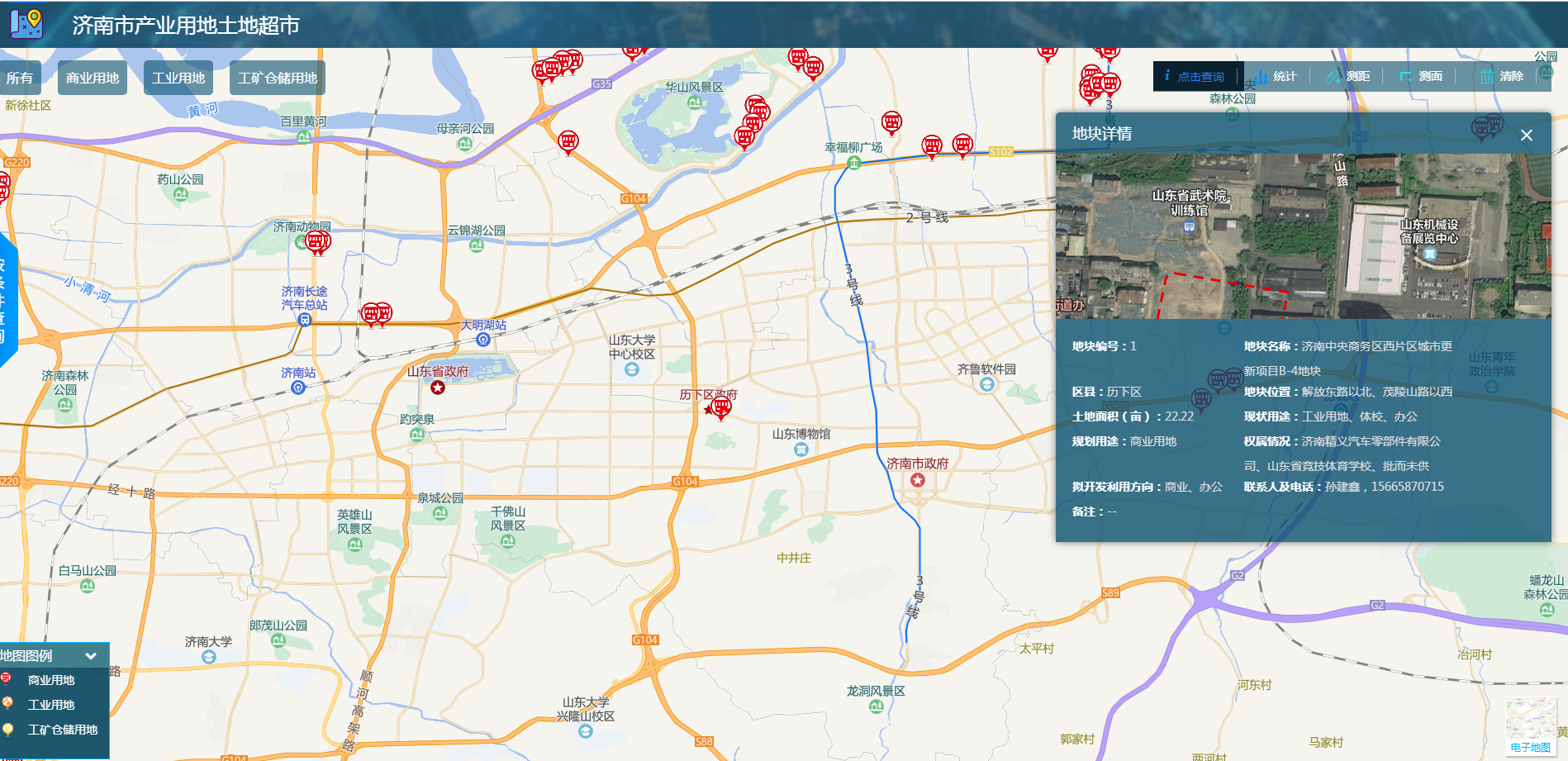Close the 地块详情 panel
Screen dimensions: 1568x761
(1526, 136)
